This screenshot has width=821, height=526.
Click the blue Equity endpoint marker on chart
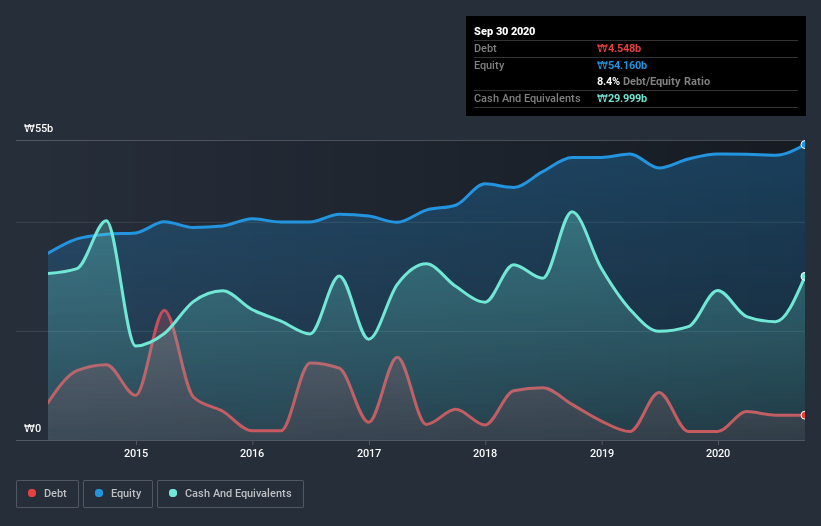804,145
